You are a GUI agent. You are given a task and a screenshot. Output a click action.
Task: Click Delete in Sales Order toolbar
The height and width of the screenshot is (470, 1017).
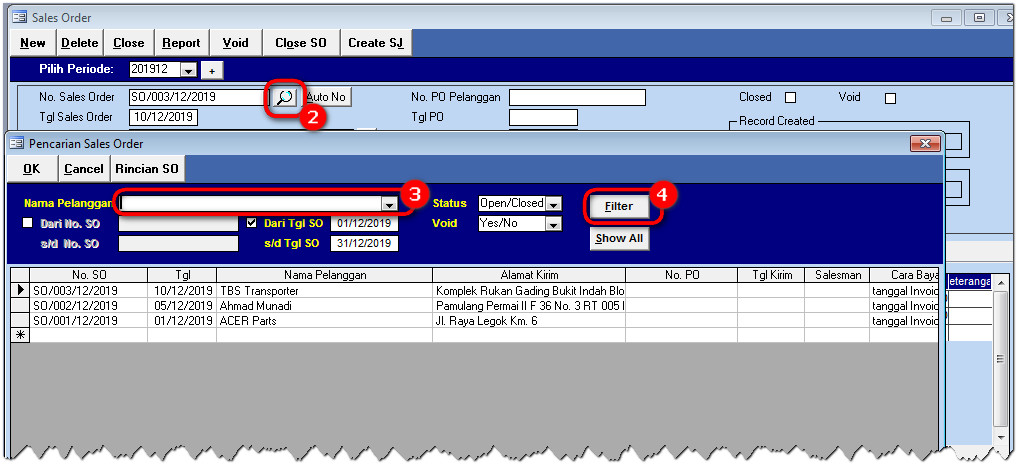click(x=80, y=43)
